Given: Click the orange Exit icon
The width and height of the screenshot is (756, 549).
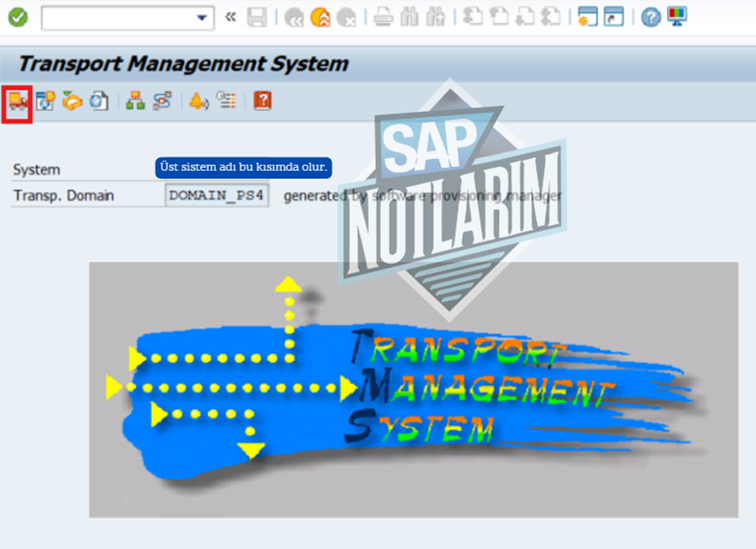Looking at the screenshot, I should point(320,18).
